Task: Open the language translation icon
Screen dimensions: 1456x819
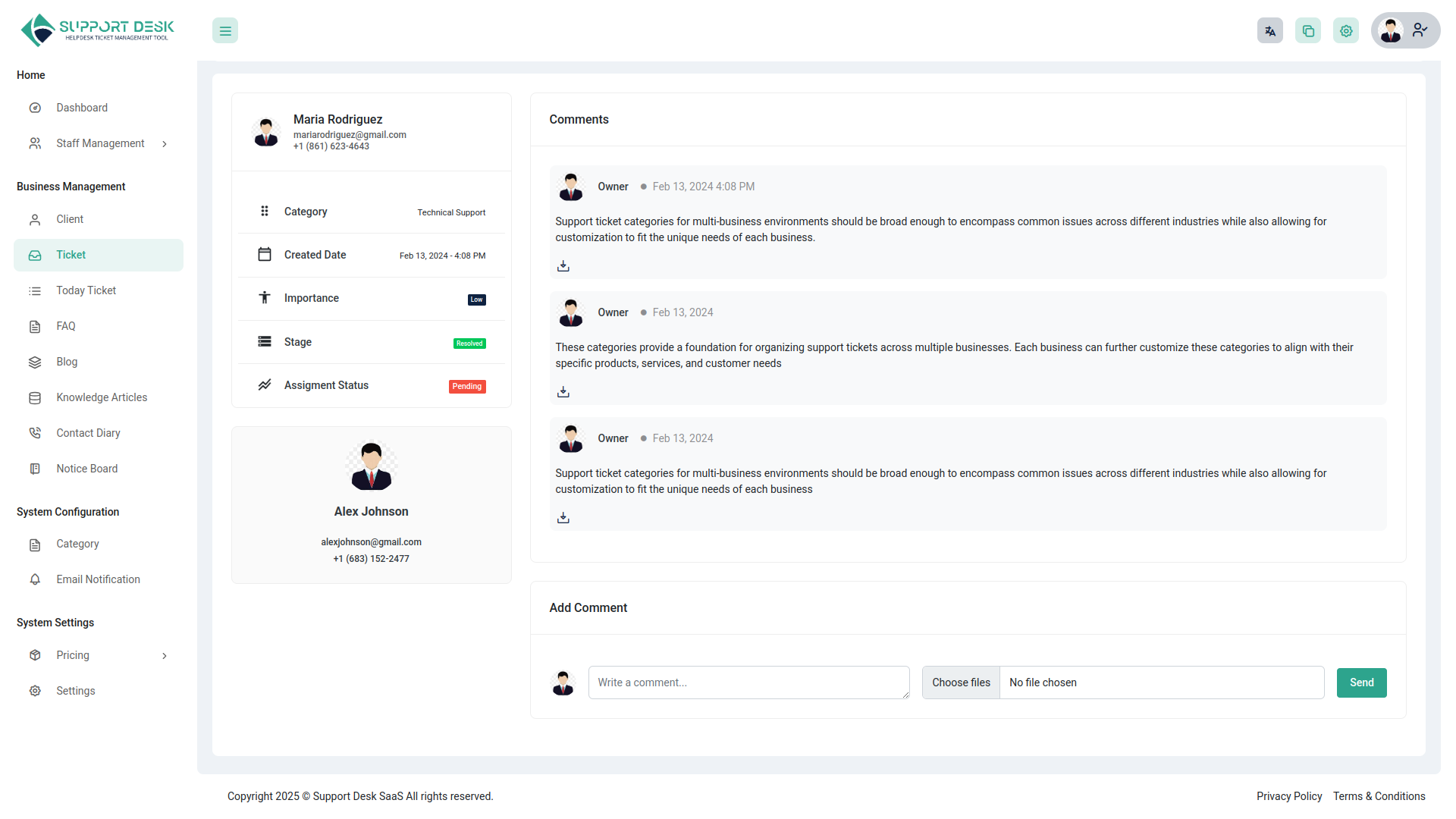Action: pos(1270,30)
